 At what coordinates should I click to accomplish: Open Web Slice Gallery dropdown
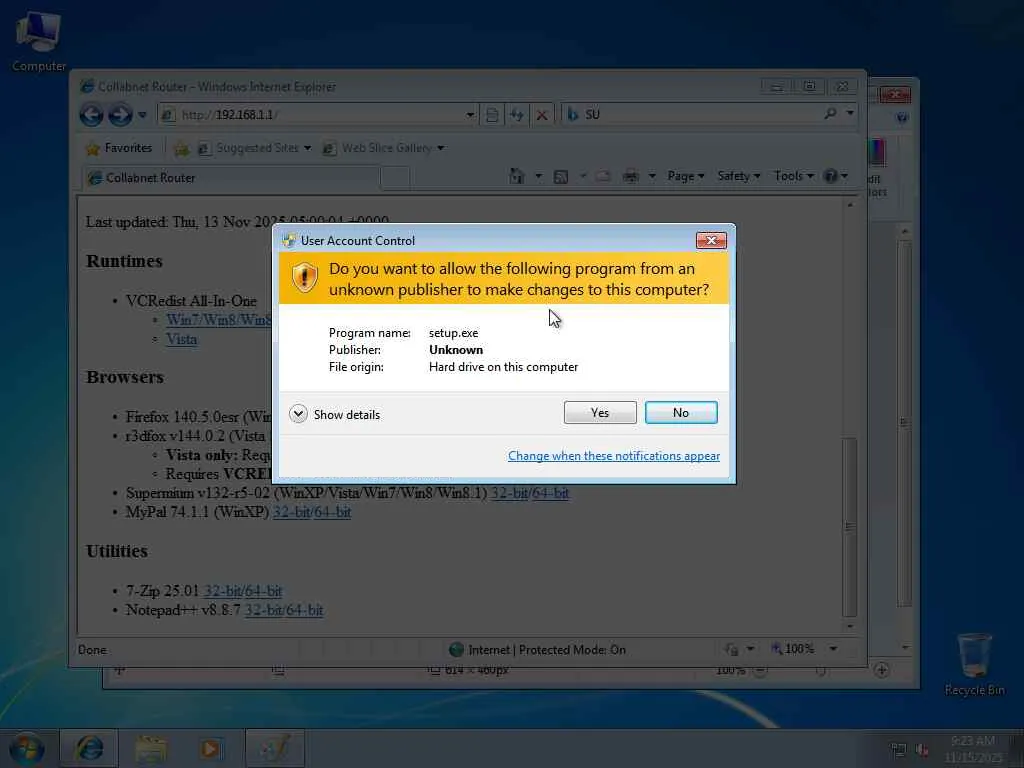pyautogui.click(x=384, y=148)
